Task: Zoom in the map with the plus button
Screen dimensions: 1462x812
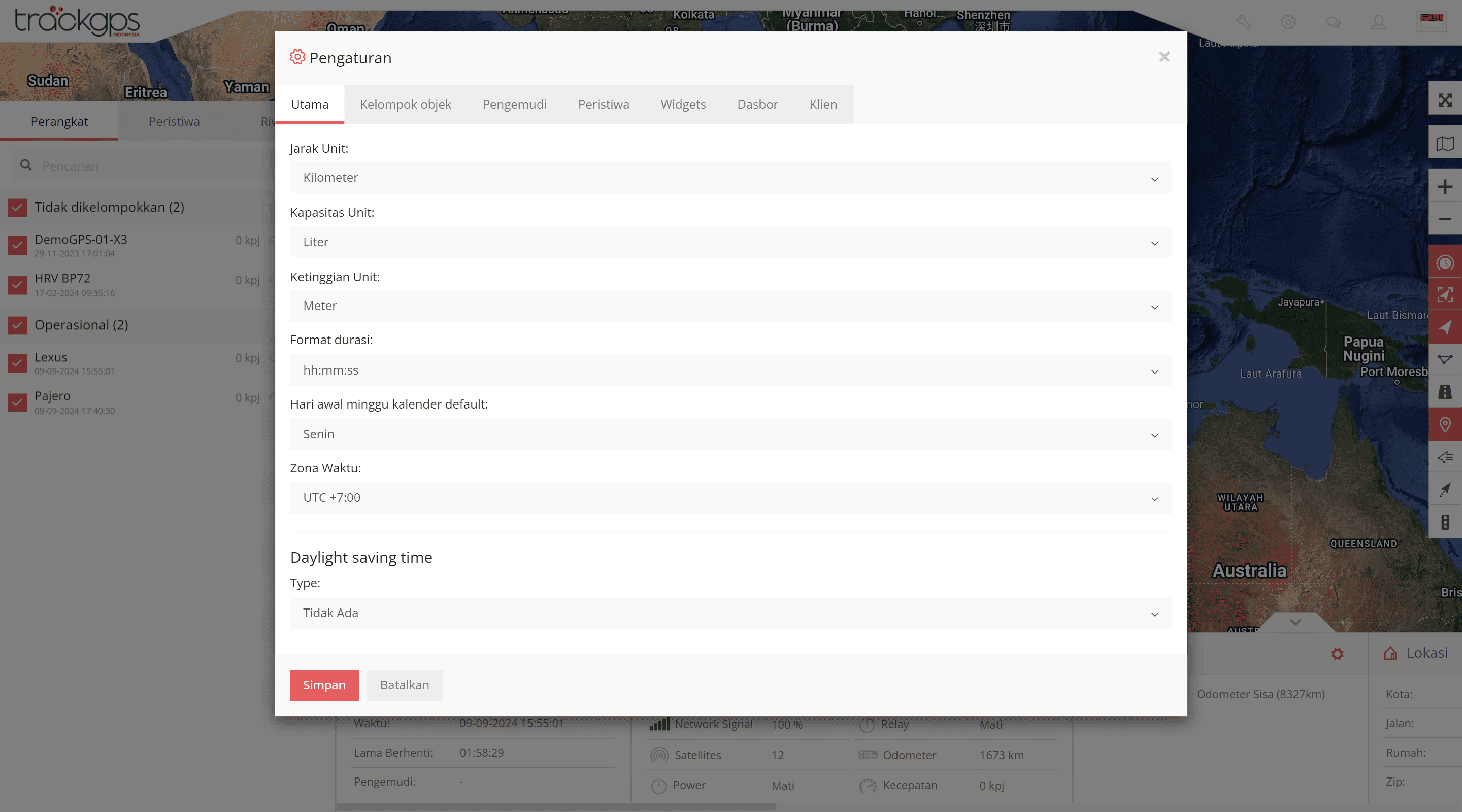Action: 1445,187
